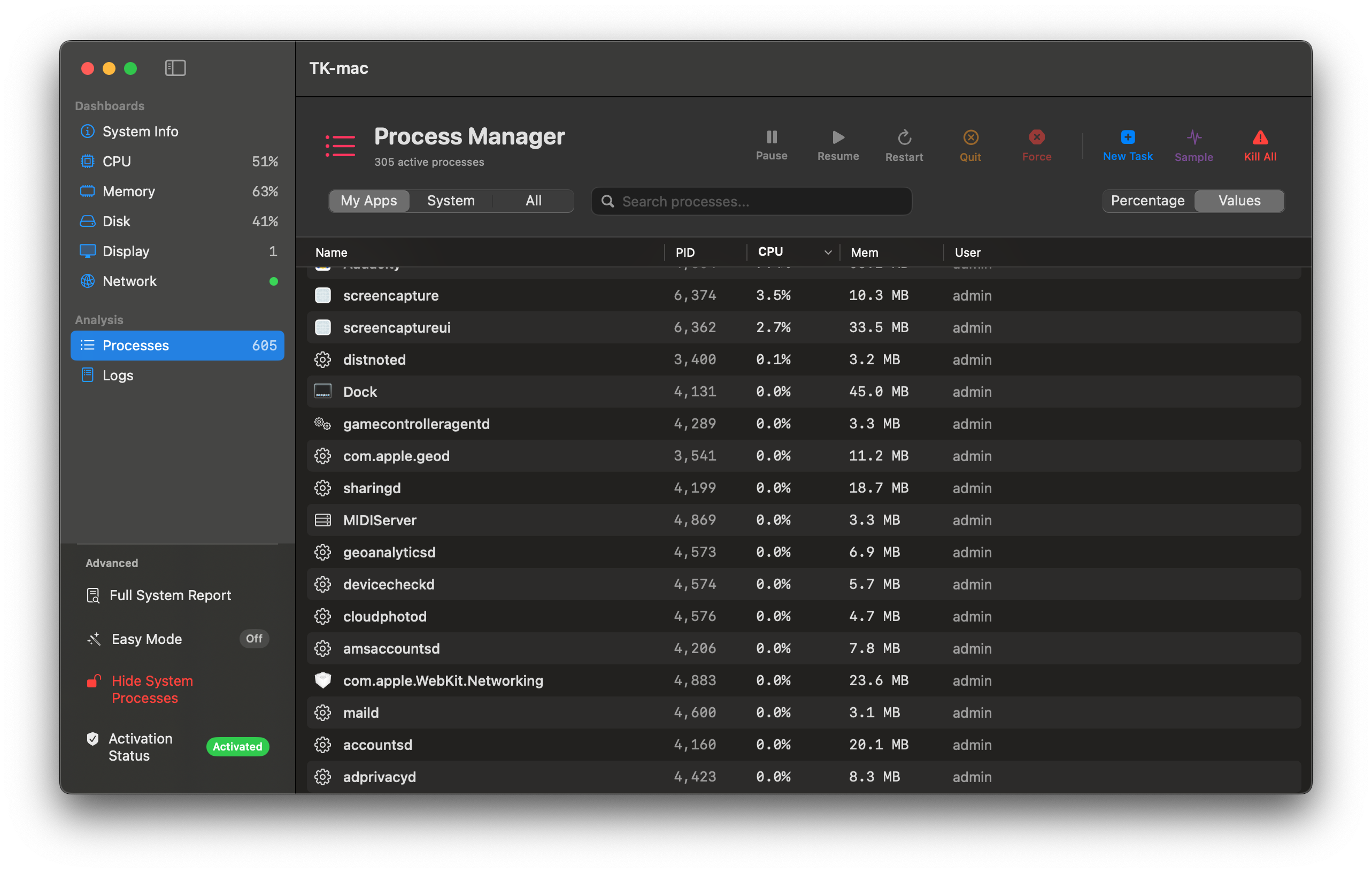Open the CPU column sort dropdown

[827, 252]
